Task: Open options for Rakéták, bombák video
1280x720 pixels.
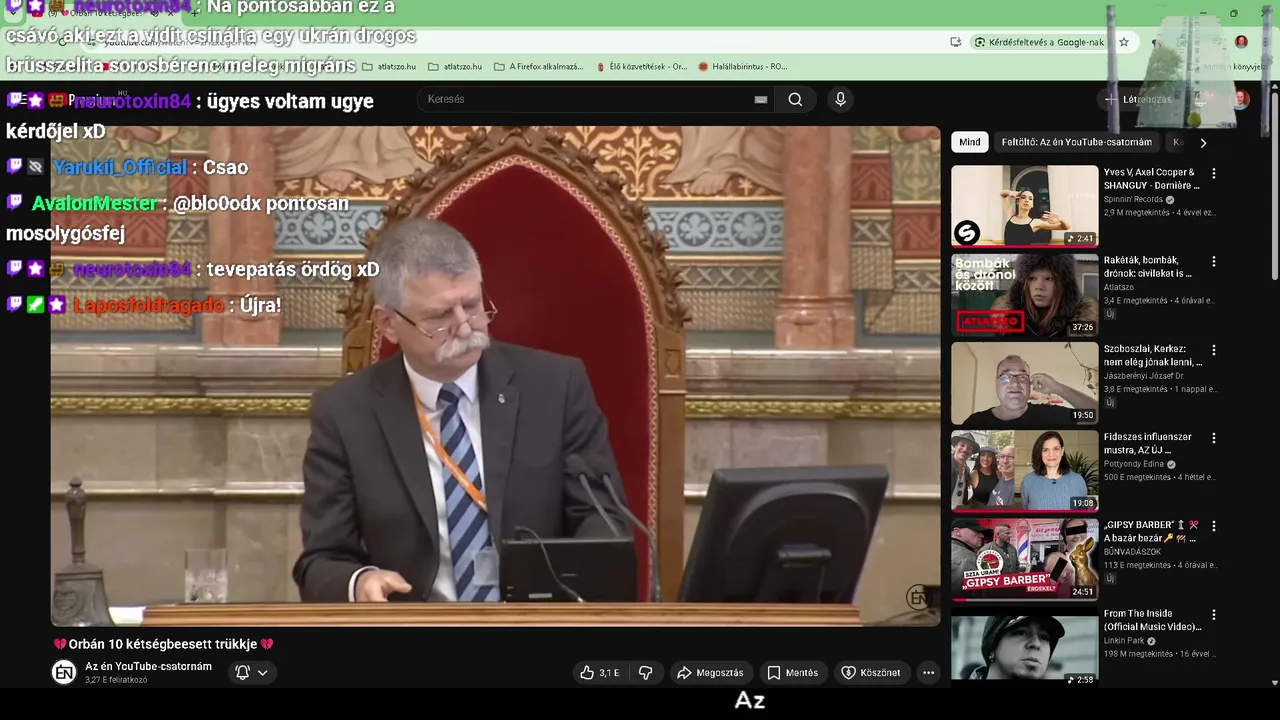Action: (x=1214, y=261)
